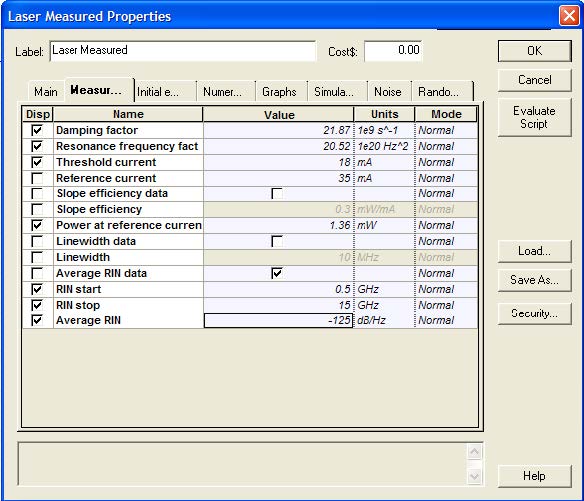Edit the Average RIN value -125
The image size is (584, 501).
[278, 321]
